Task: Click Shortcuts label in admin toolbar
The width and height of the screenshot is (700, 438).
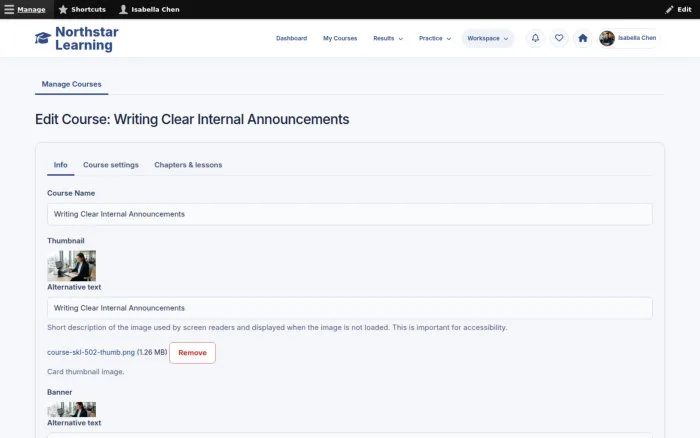Action: pos(88,9)
